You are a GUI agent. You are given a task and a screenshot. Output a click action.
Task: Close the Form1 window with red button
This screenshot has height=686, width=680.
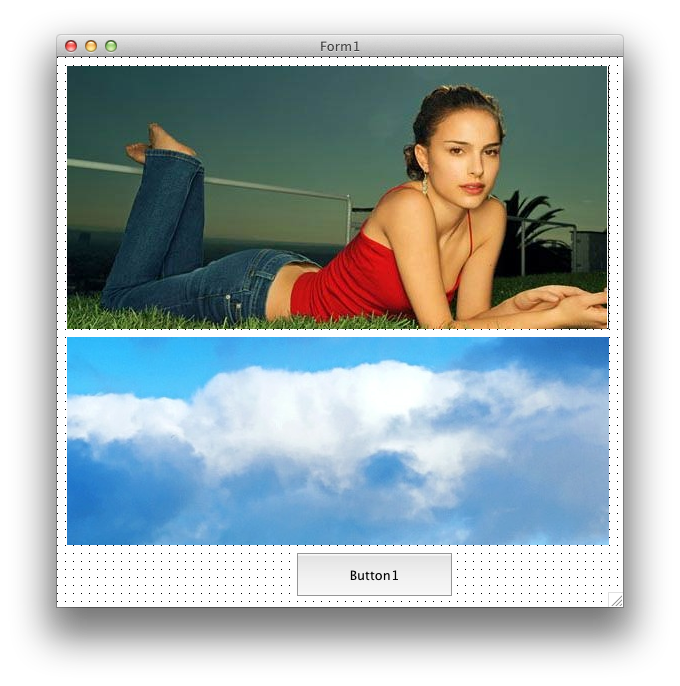[71, 46]
